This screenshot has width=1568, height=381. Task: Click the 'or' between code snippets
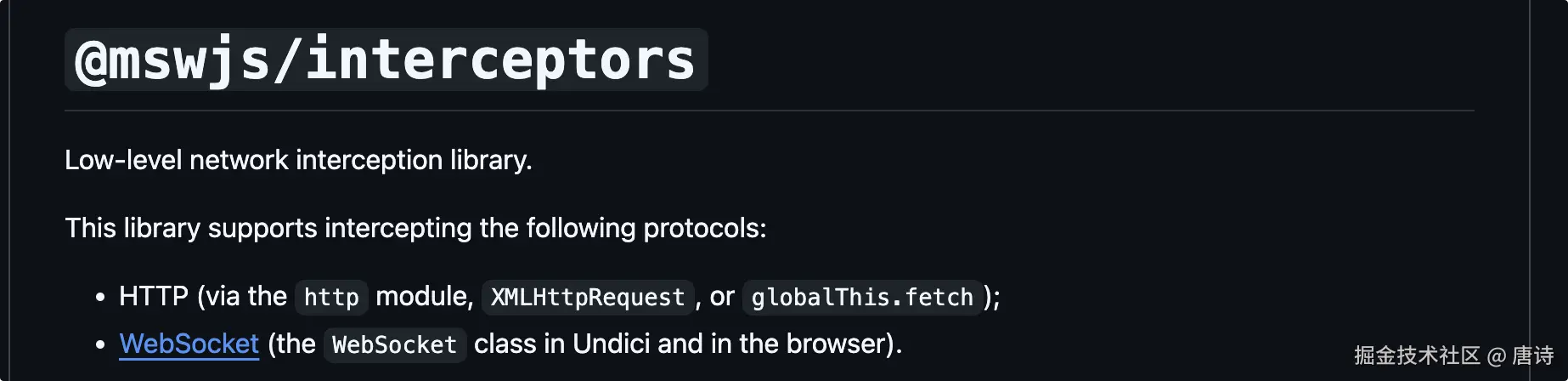722,296
